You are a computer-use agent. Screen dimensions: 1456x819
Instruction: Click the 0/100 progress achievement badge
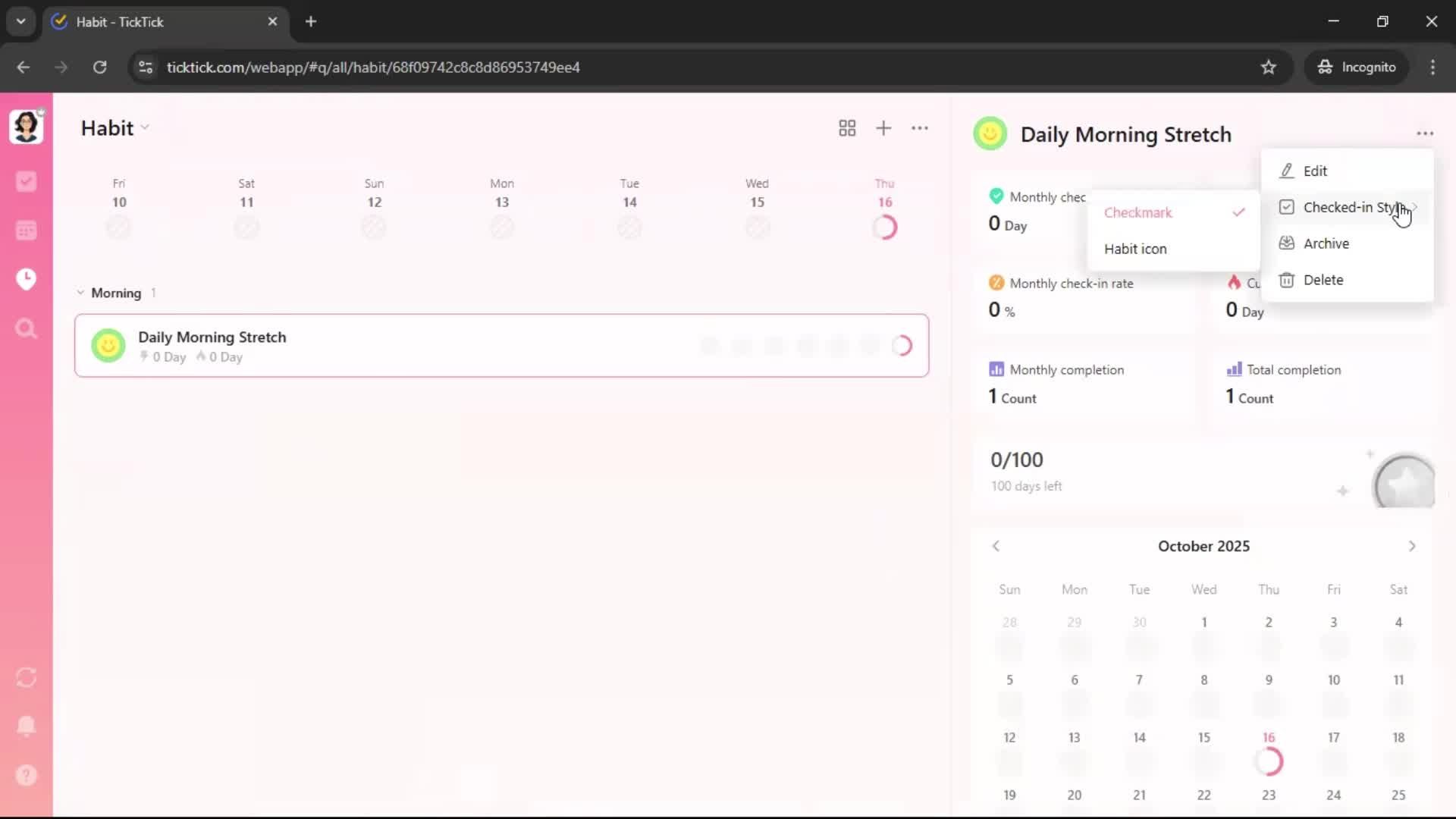point(1404,482)
